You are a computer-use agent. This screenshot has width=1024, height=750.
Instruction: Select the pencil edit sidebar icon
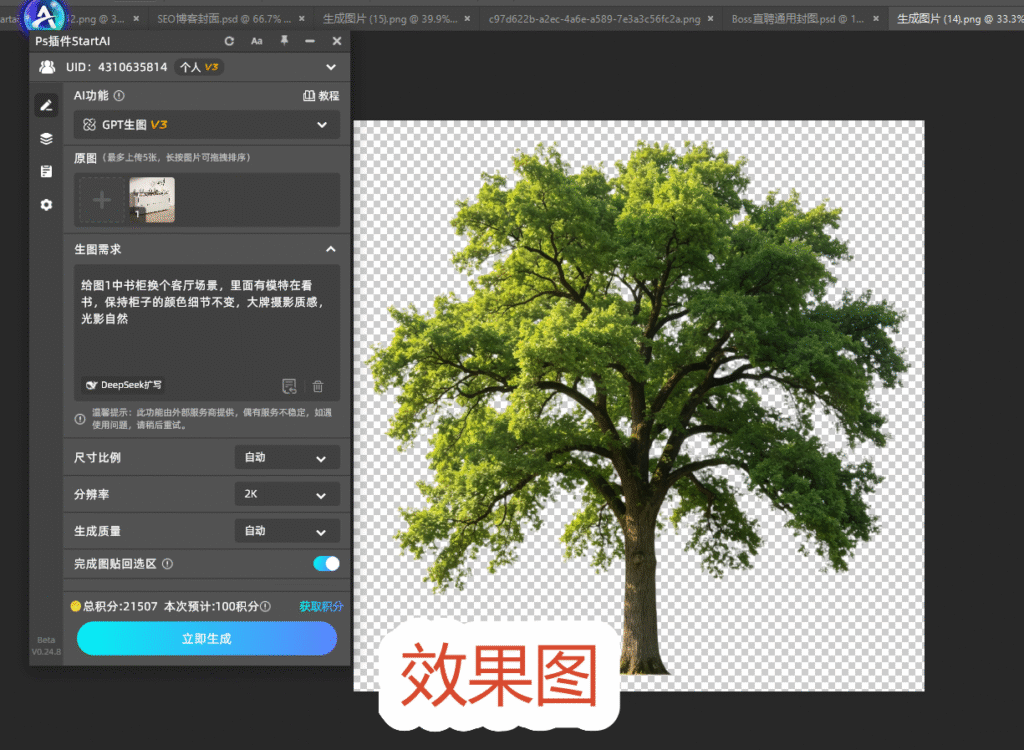pyautogui.click(x=46, y=105)
